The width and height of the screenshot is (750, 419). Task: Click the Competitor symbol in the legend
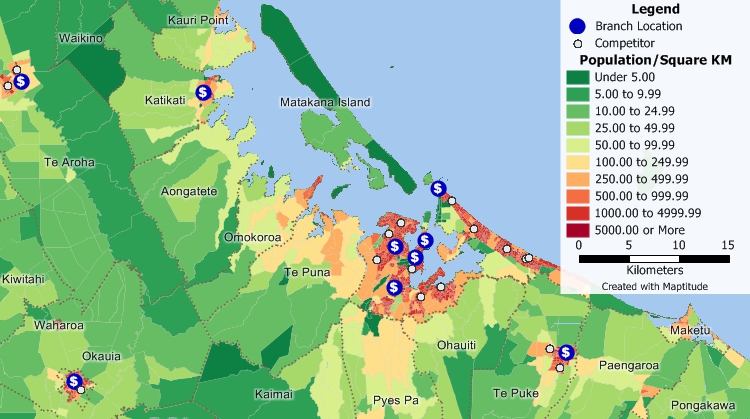point(575,44)
